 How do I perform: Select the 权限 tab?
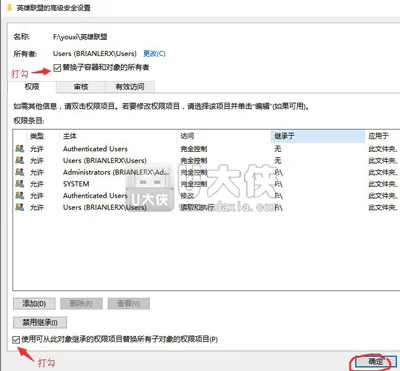point(32,87)
